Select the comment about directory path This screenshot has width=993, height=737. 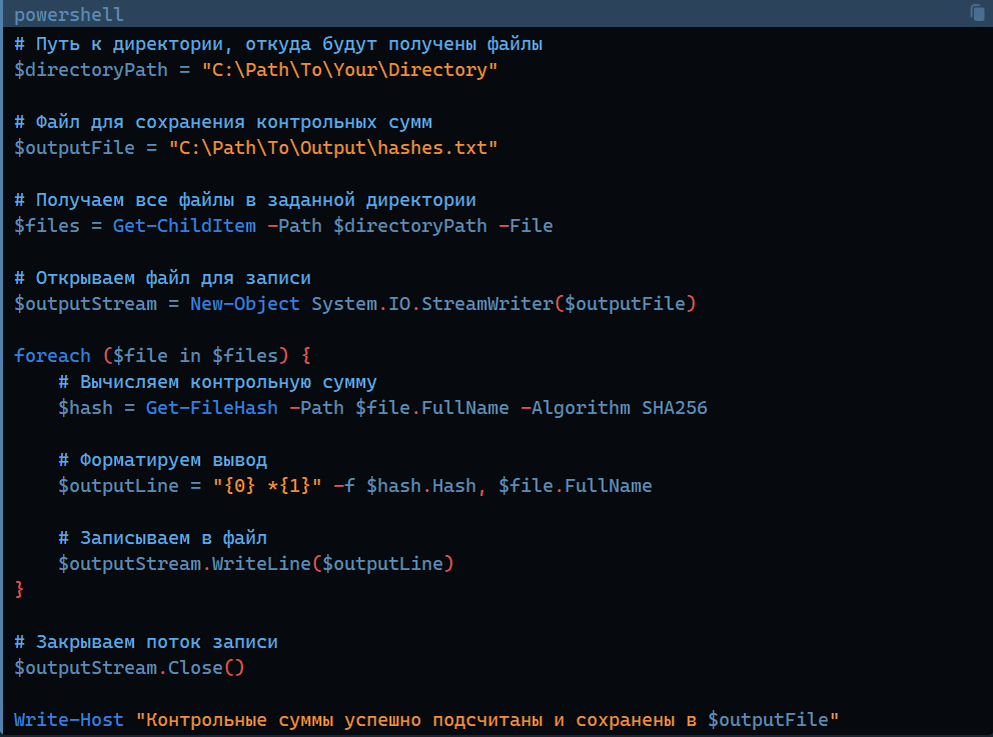(278, 44)
